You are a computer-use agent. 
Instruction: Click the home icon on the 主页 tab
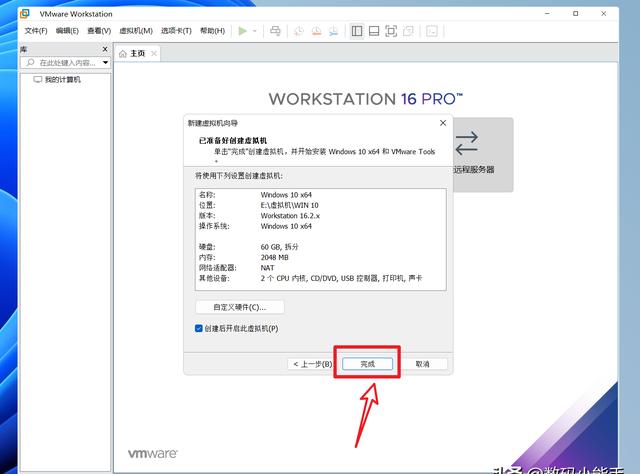pyautogui.click(x=123, y=53)
